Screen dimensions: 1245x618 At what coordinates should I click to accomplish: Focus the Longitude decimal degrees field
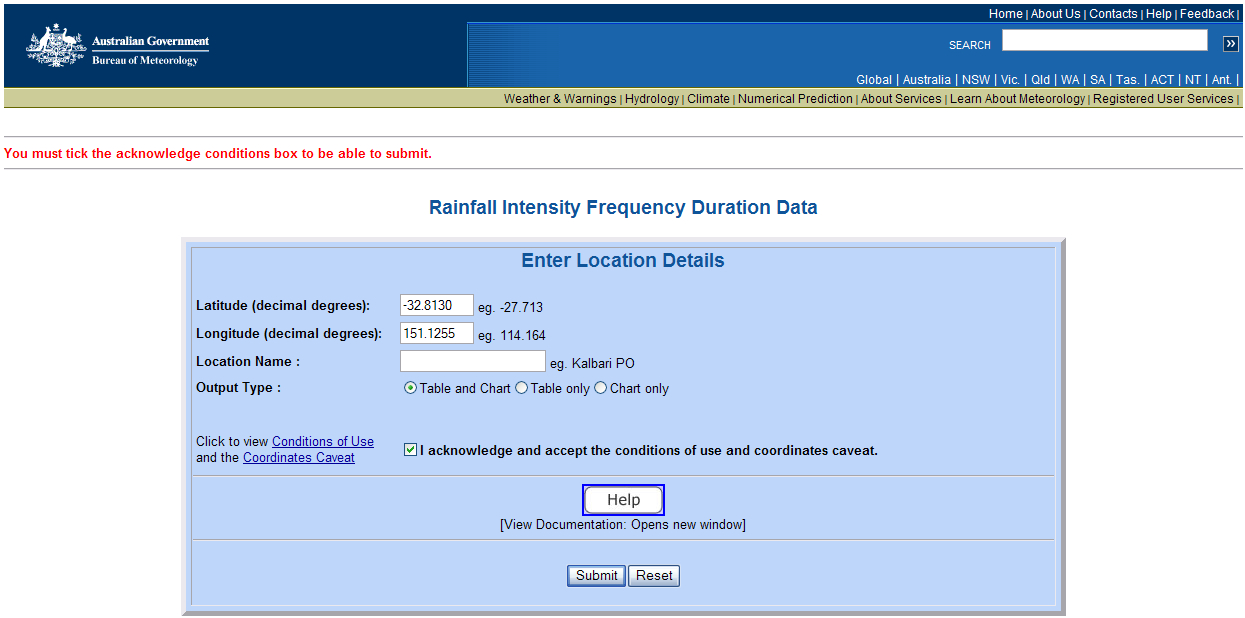click(x=436, y=334)
